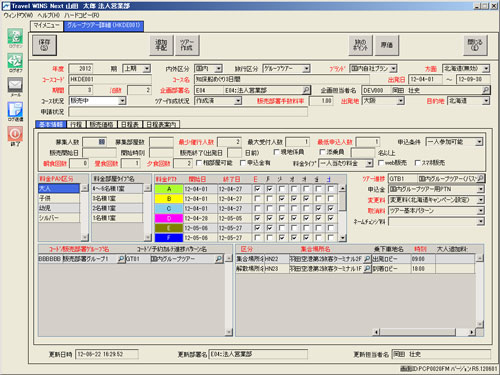Open the 申込条件 一人参加可能 dropdown
Image resolution: width=500 pixels, height=375 pixels.
[x=479, y=142]
